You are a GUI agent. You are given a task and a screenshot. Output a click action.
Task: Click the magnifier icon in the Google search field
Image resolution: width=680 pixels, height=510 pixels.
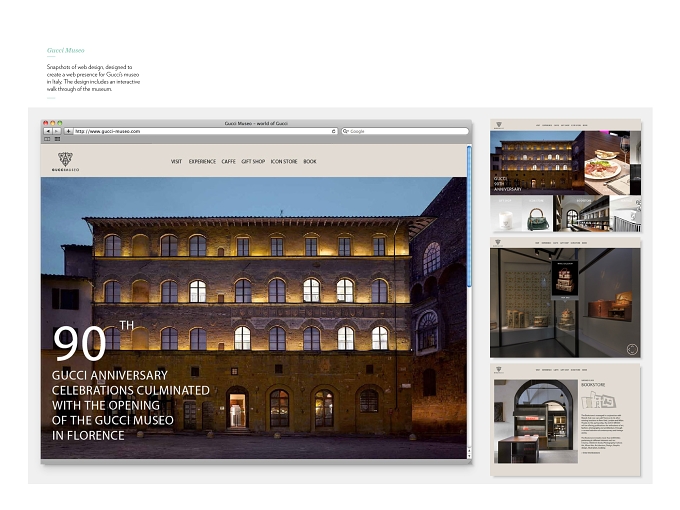point(346,131)
